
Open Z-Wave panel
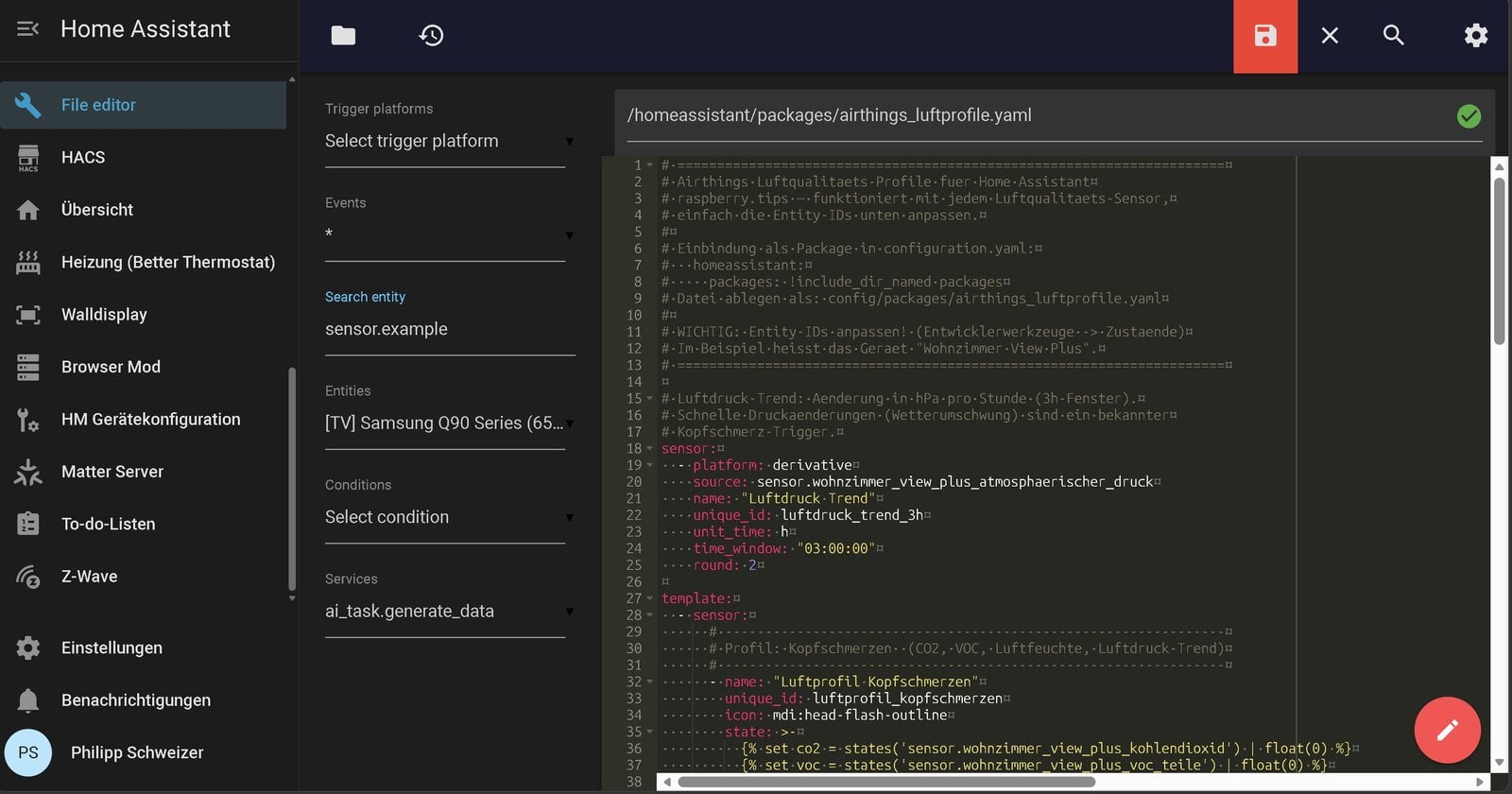pos(144,577)
